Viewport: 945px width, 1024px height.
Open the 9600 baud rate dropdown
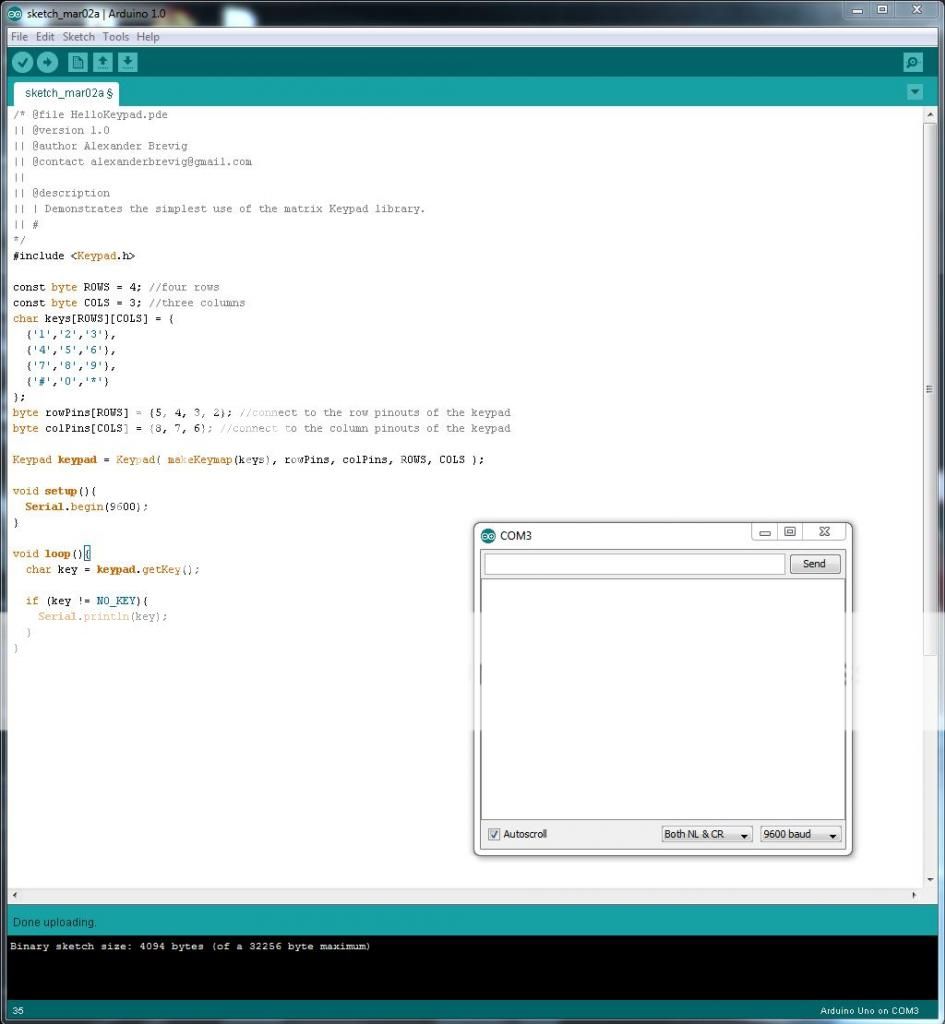click(800, 834)
